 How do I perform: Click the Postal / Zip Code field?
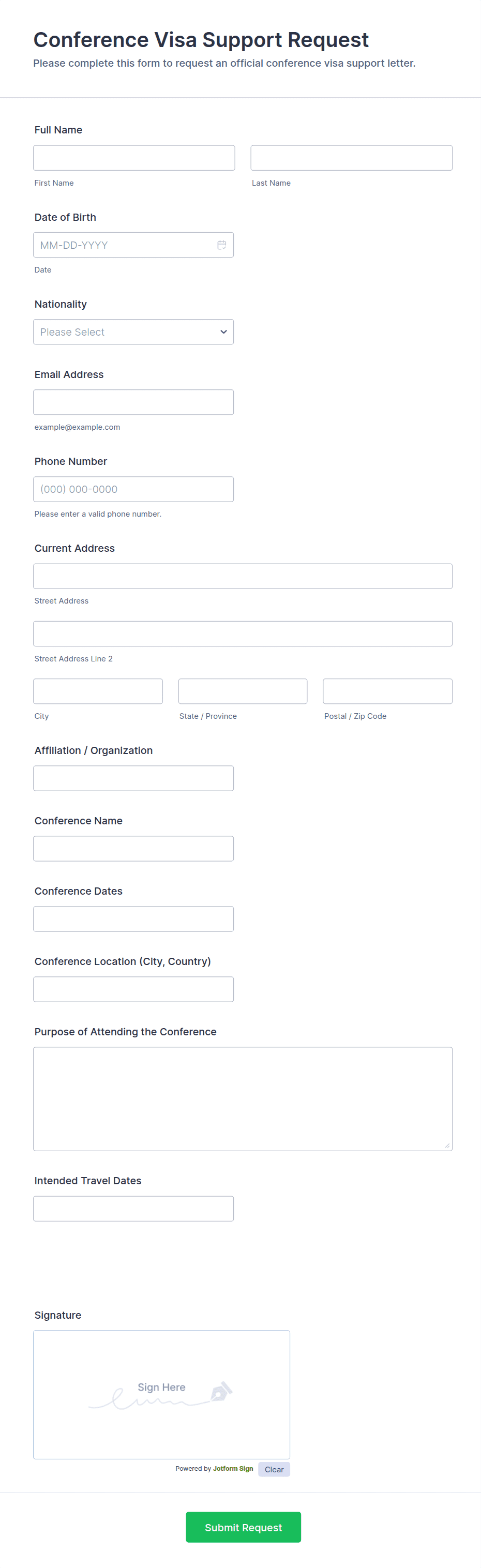click(x=388, y=691)
